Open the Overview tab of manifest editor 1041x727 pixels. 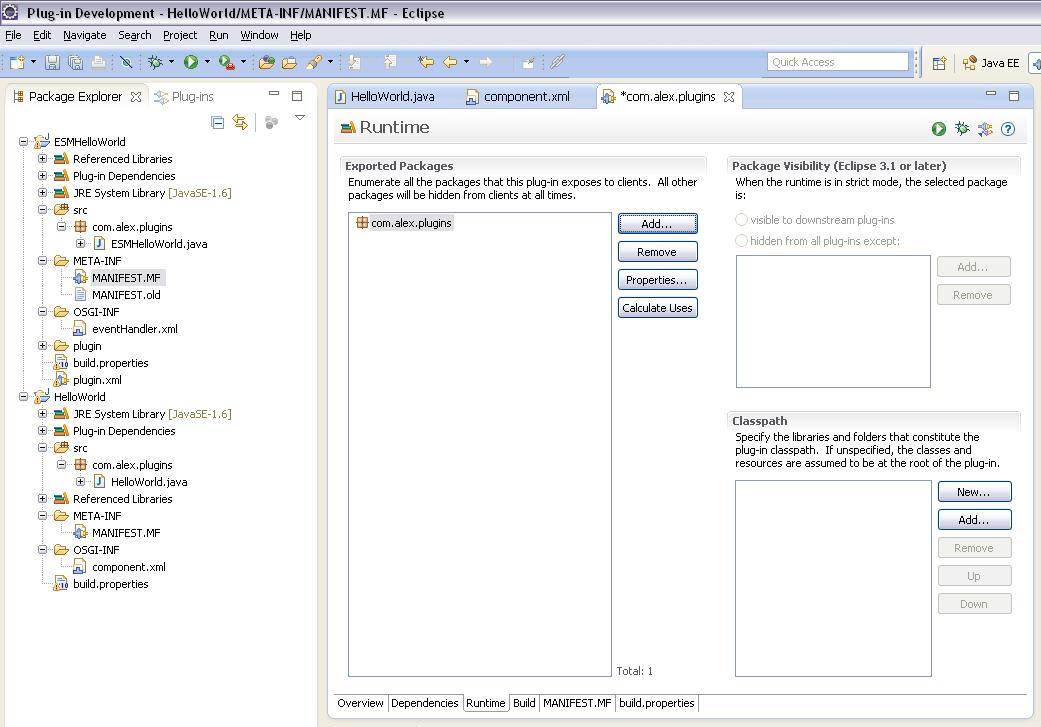360,703
